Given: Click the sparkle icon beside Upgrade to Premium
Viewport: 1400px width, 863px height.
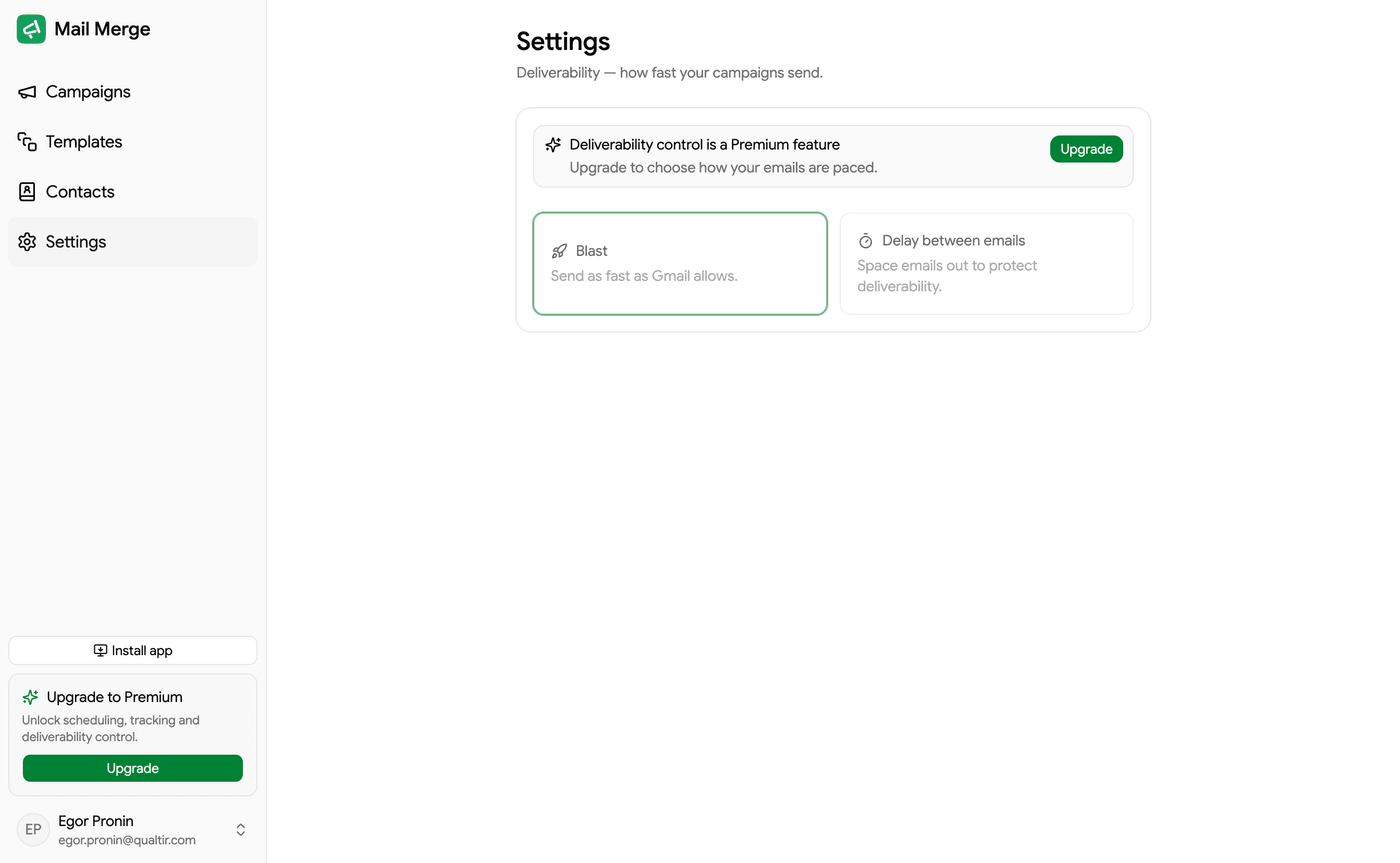Looking at the screenshot, I should click(x=30, y=697).
